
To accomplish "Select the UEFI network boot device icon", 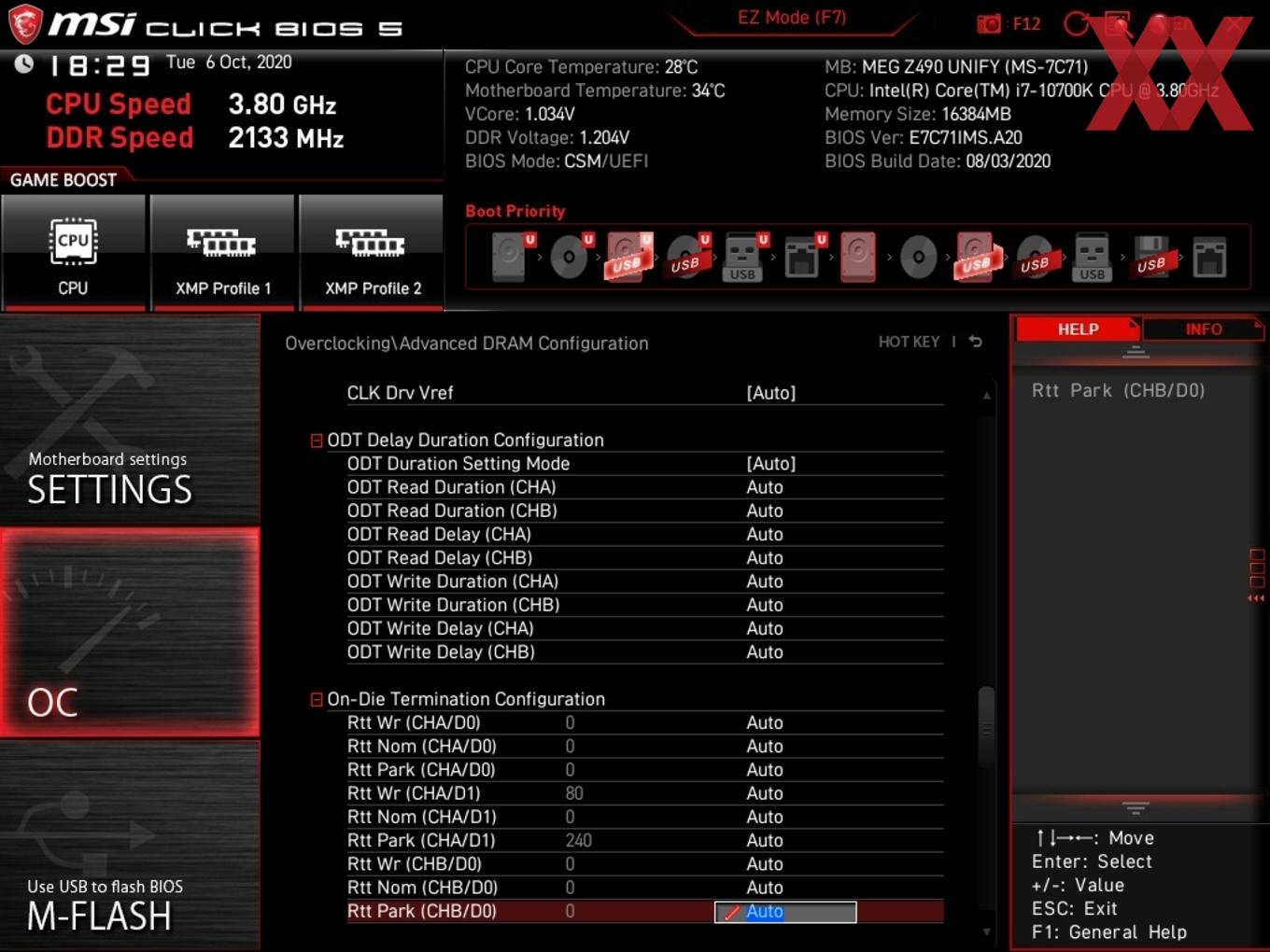I will pos(802,257).
